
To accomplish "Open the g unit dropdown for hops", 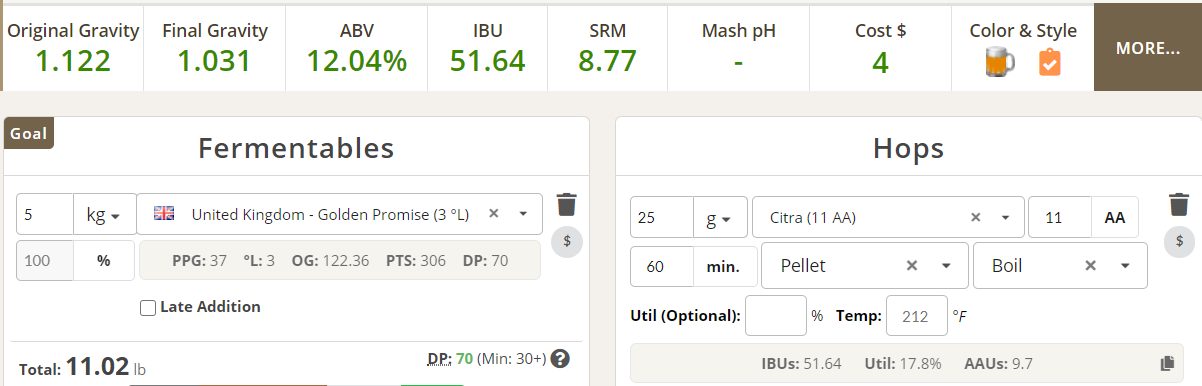I will pyautogui.click(x=719, y=217).
